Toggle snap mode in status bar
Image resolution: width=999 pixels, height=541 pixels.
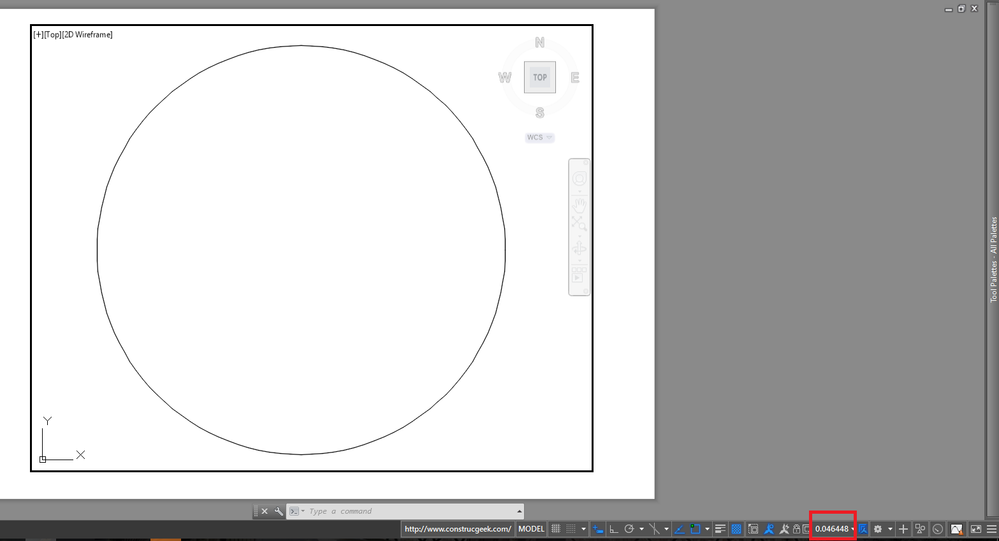click(571, 529)
